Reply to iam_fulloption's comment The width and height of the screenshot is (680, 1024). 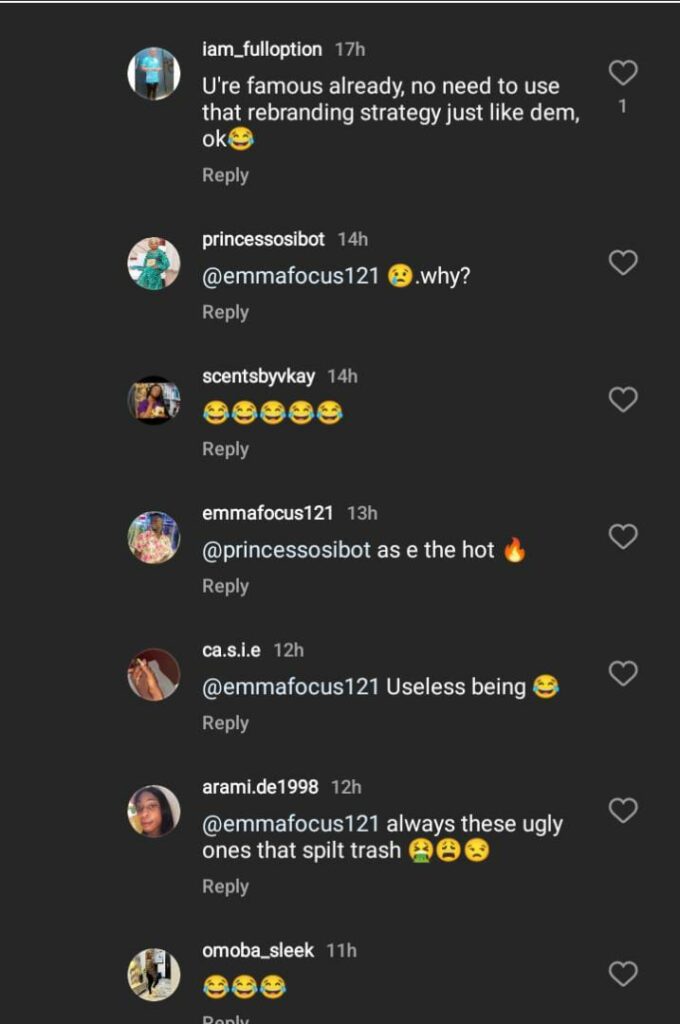point(225,175)
